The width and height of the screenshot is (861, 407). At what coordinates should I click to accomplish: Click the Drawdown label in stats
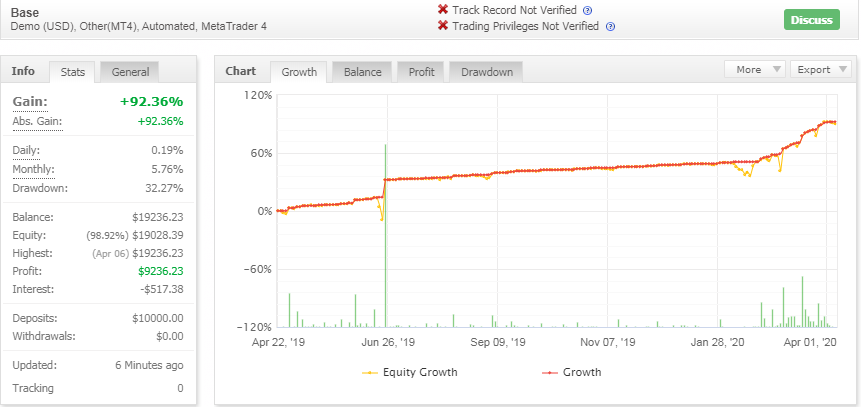pyautogui.click(x=40, y=188)
